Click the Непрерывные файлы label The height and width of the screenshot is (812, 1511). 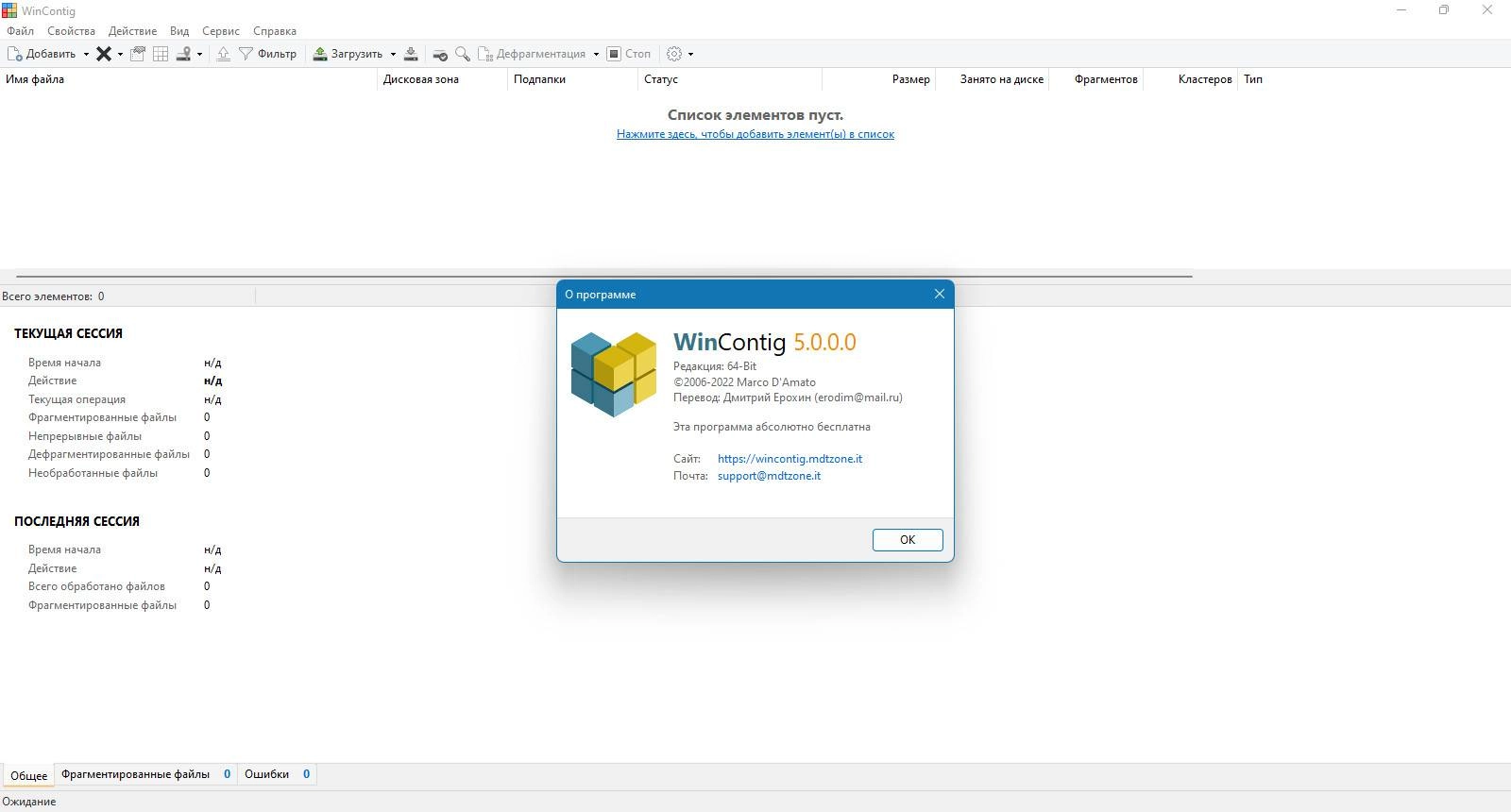coord(85,436)
